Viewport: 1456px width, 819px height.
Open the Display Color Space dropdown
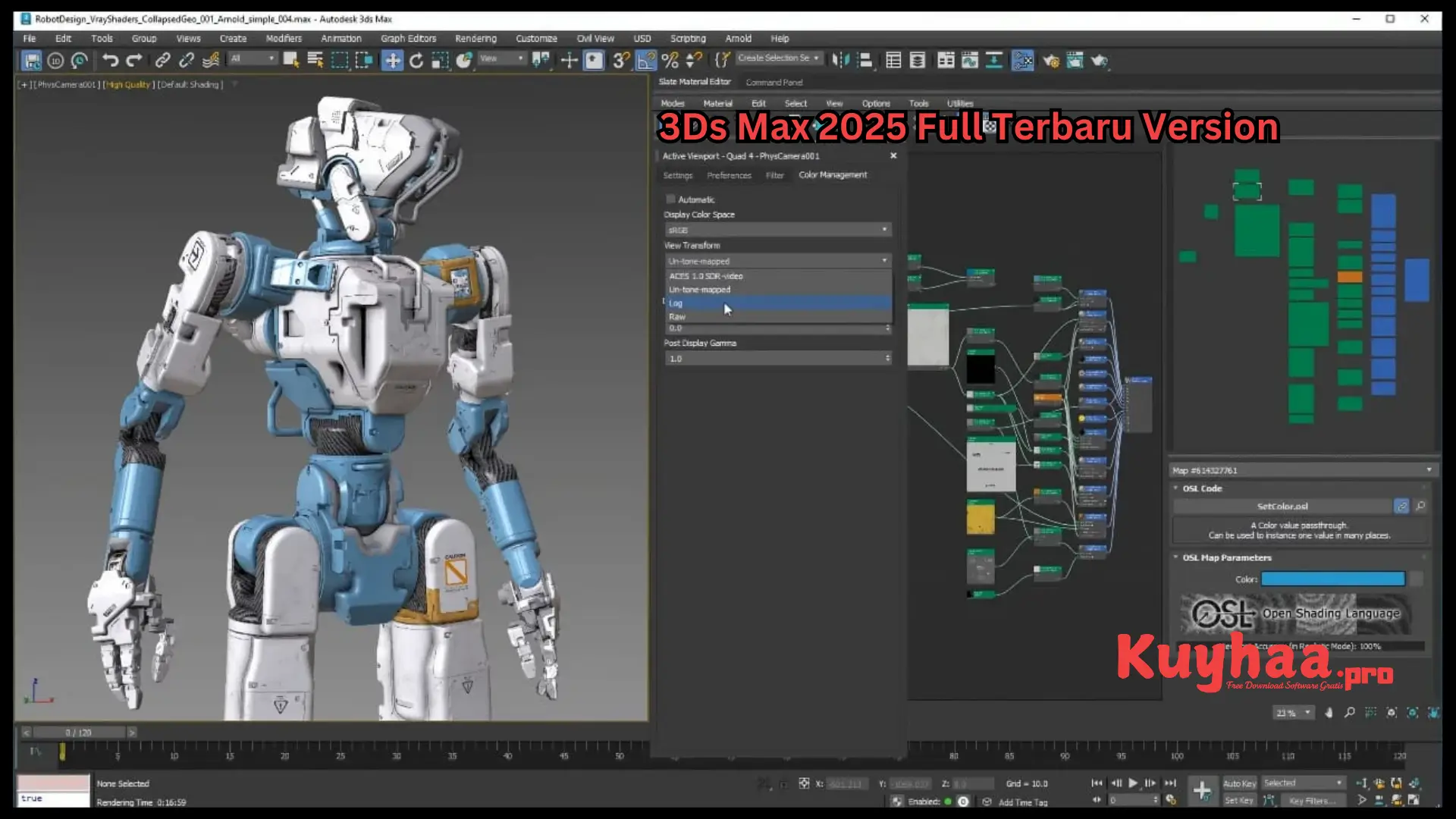(777, 229)
